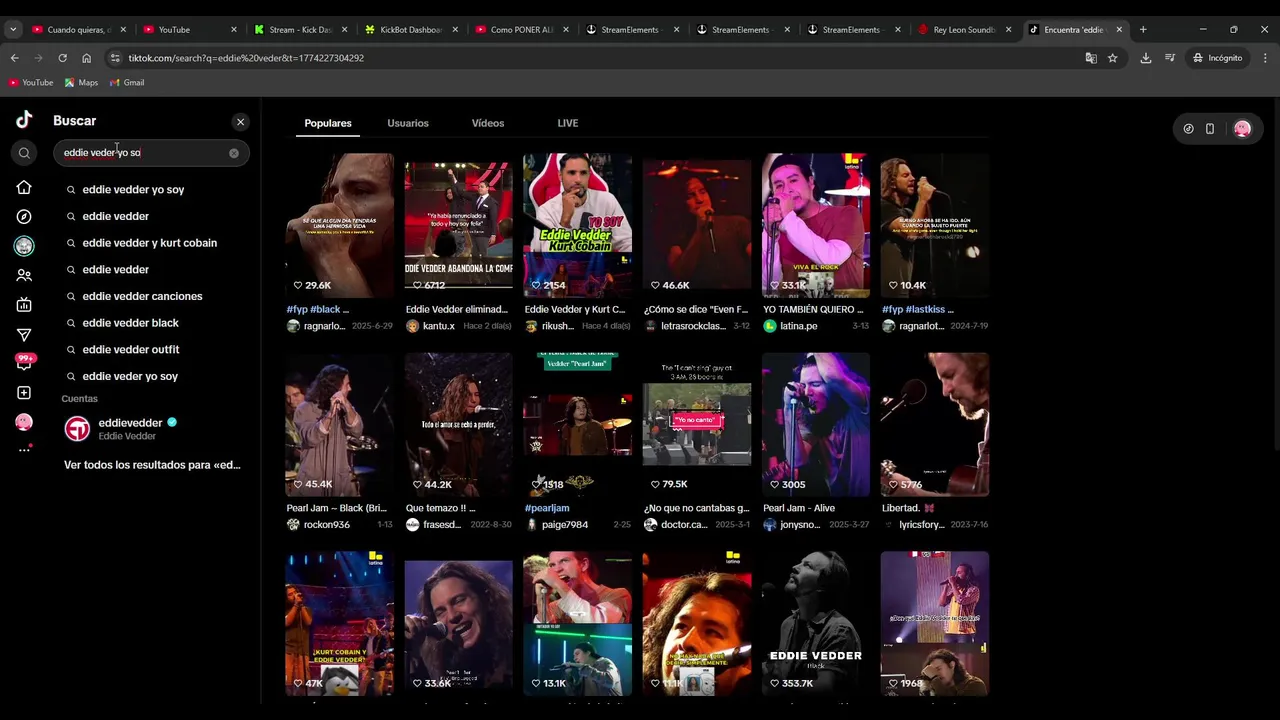This screenshot has height=720, width=1280.
Task: Click the address bar URL
Action: click(x=246, y=58)
